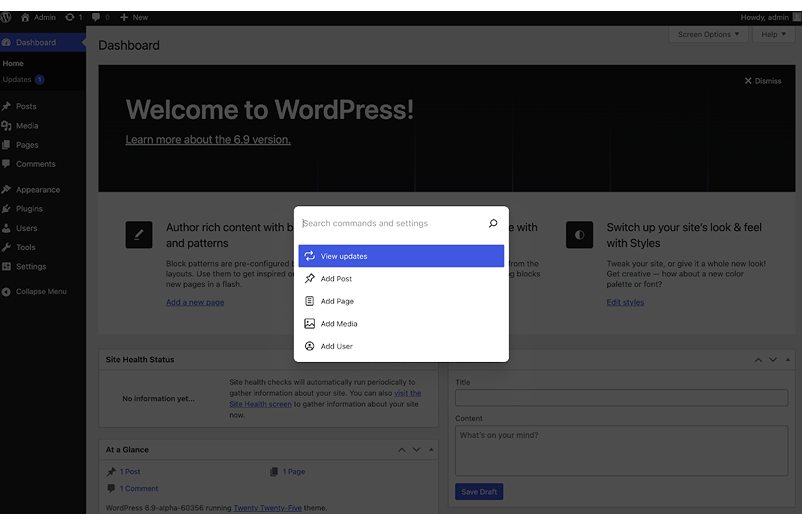This screenshot has width=802, height=526.
Task: Follow the Edit styles link
Action: (625, 302)
